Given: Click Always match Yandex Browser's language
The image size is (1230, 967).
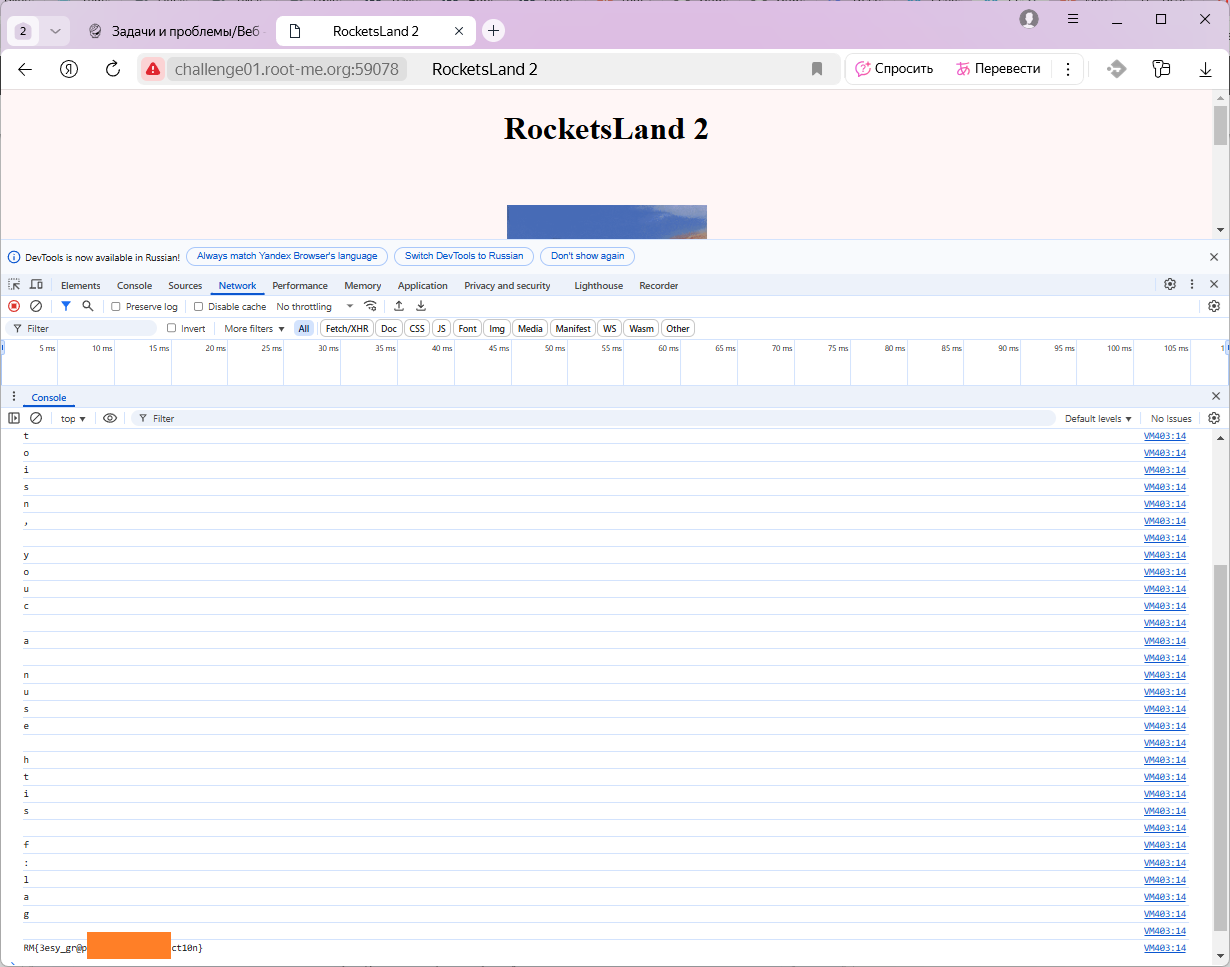Looking at the screenshot, I should tap(287, 256).
